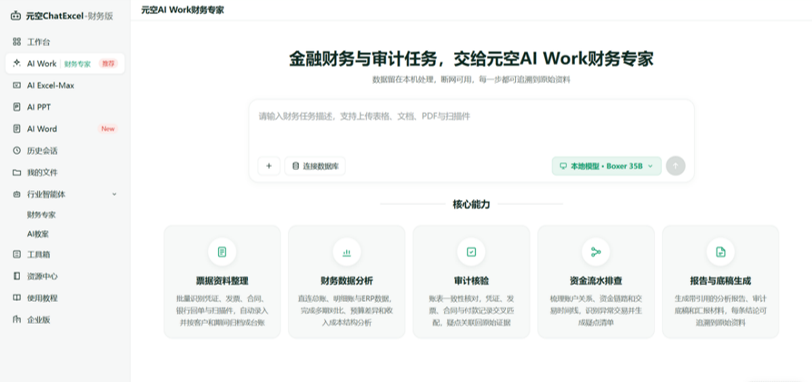Click the 财务数据分析 chart icon
This screenshot has height=382, width=812.
(346, 252)
